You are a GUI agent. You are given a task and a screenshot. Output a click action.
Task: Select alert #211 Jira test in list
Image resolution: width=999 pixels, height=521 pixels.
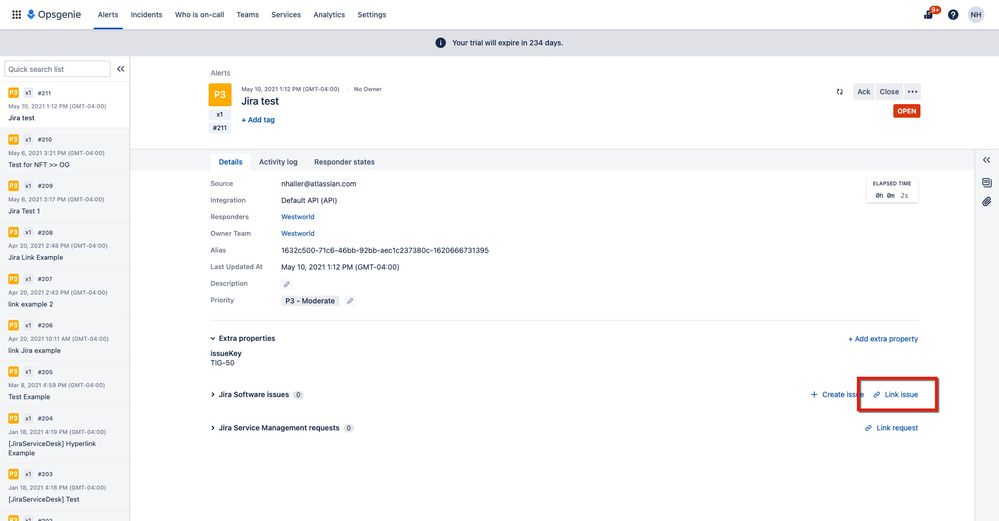click(64, 105)
